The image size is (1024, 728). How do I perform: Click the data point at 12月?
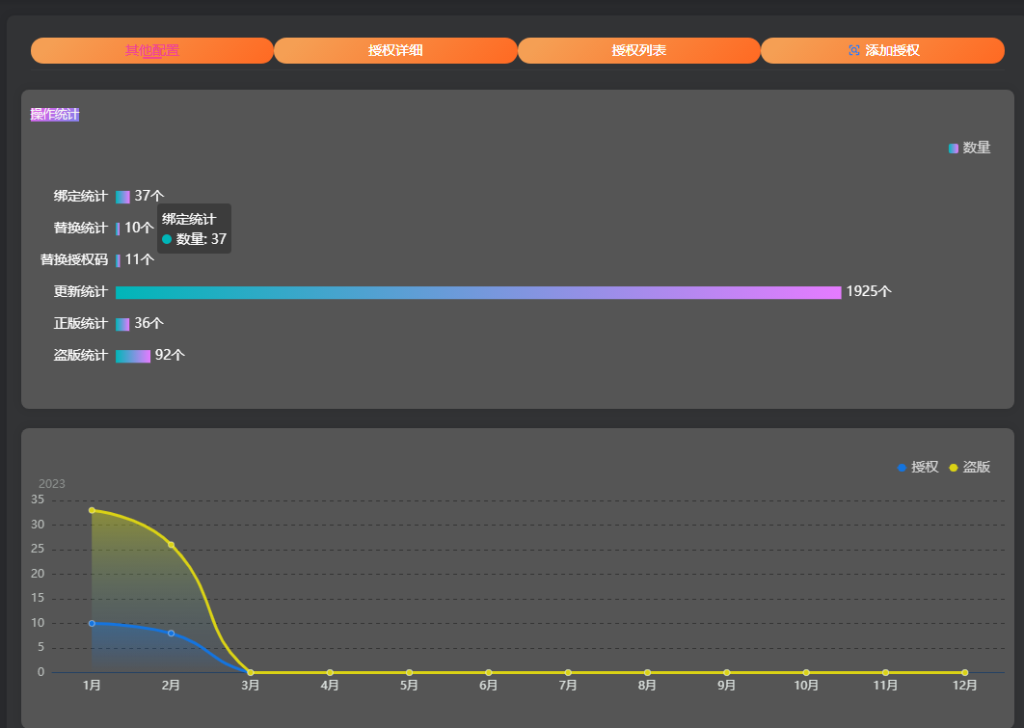(x=964, y=672)
